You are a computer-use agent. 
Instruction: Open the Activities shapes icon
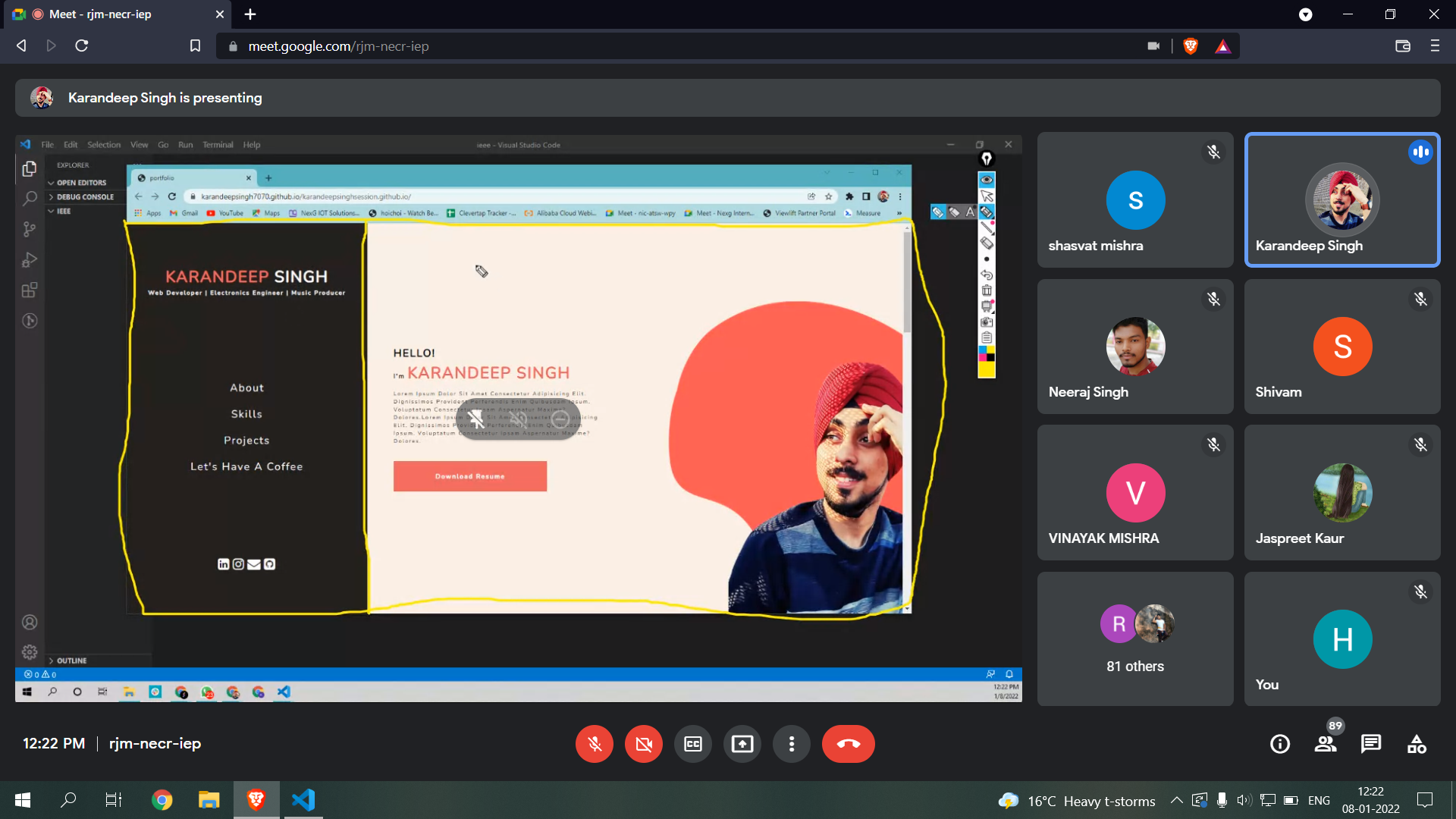tap(1416, 744)
